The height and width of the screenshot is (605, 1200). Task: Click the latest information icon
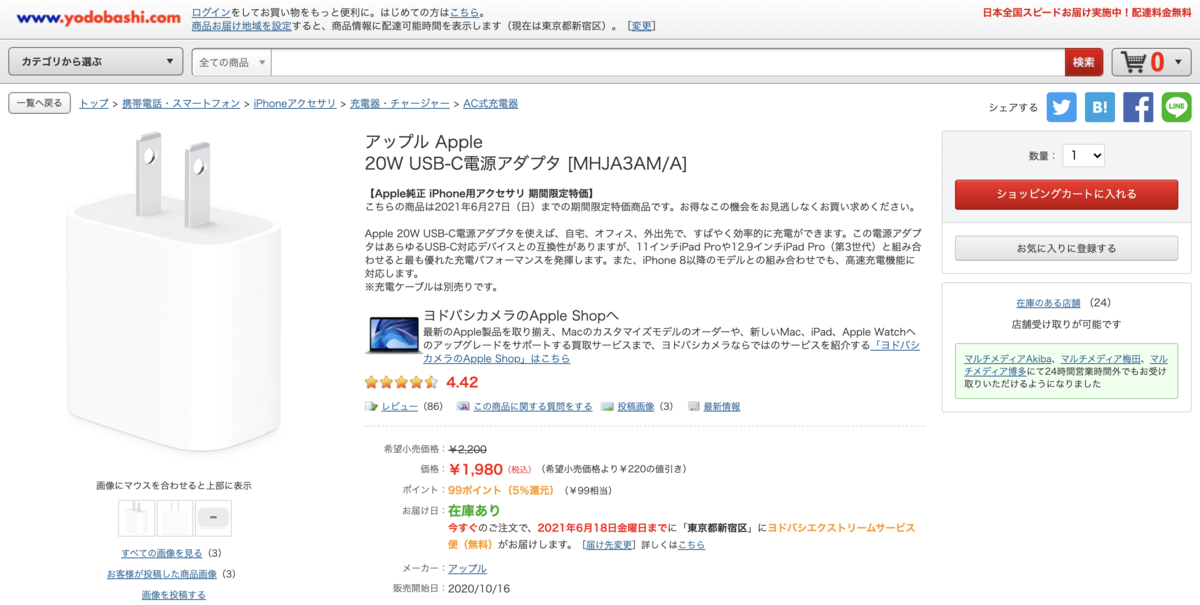tap(694, 407)
